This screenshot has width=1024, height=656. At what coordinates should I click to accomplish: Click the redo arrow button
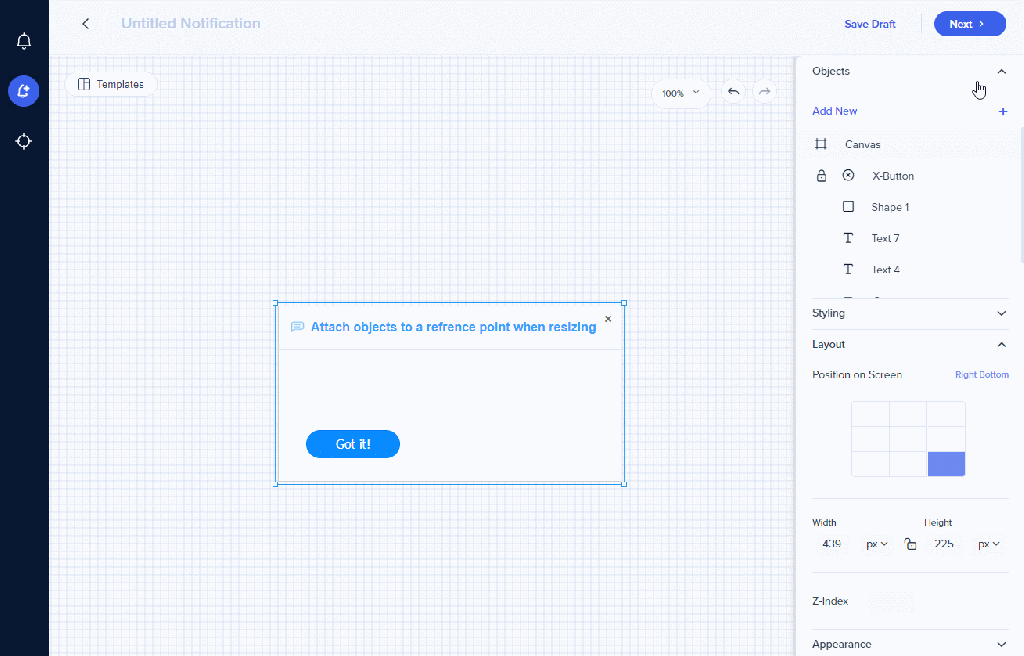click(x=764, y=92)
